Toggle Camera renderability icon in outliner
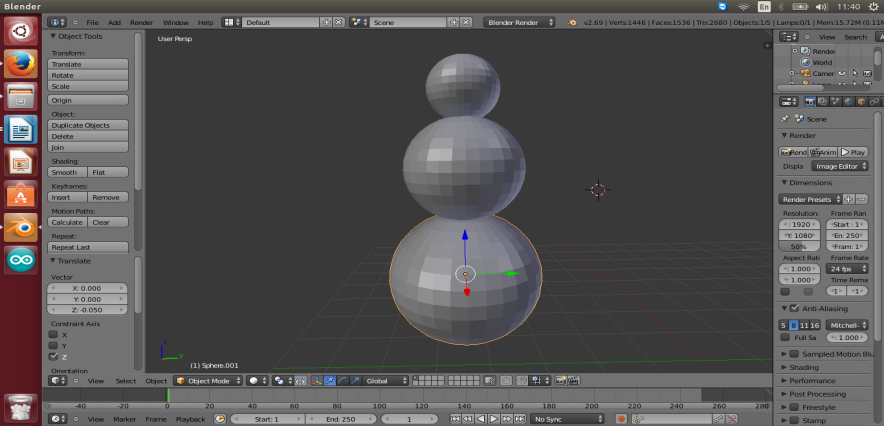 [868, 73]
